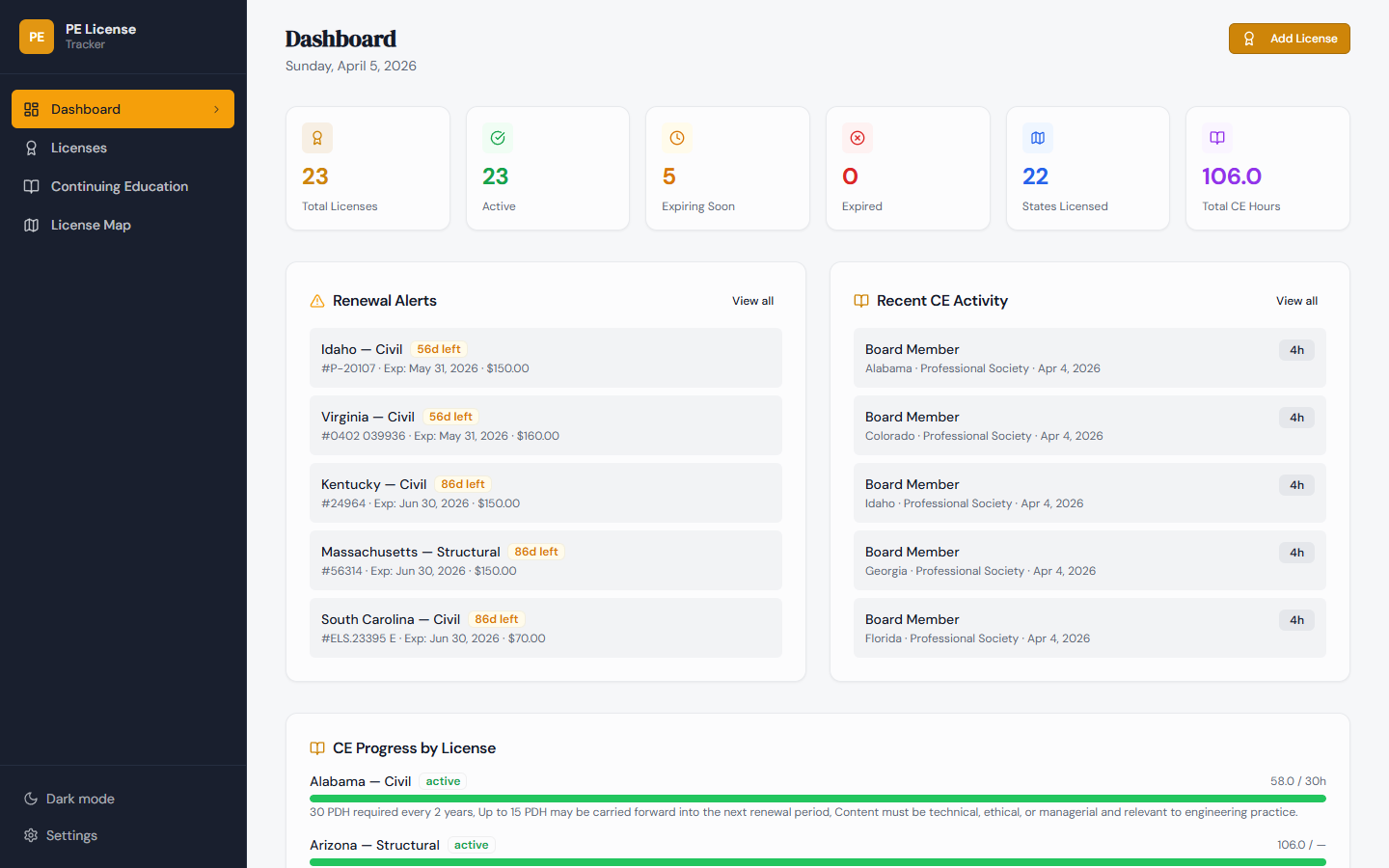1389x868 pixels.
Task: Open Continuing Education via its book icon
Action: [29, 186]
